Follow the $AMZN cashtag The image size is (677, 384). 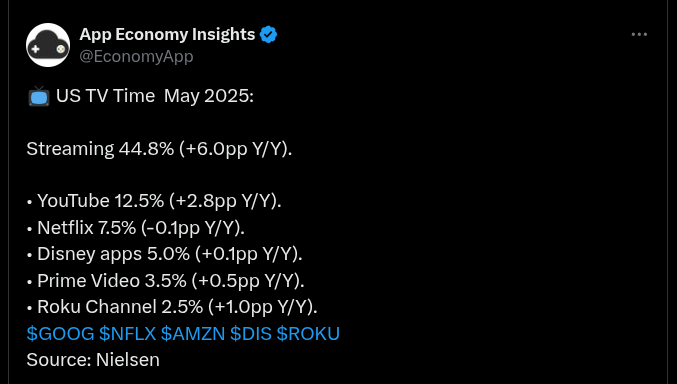coord(193,333)
